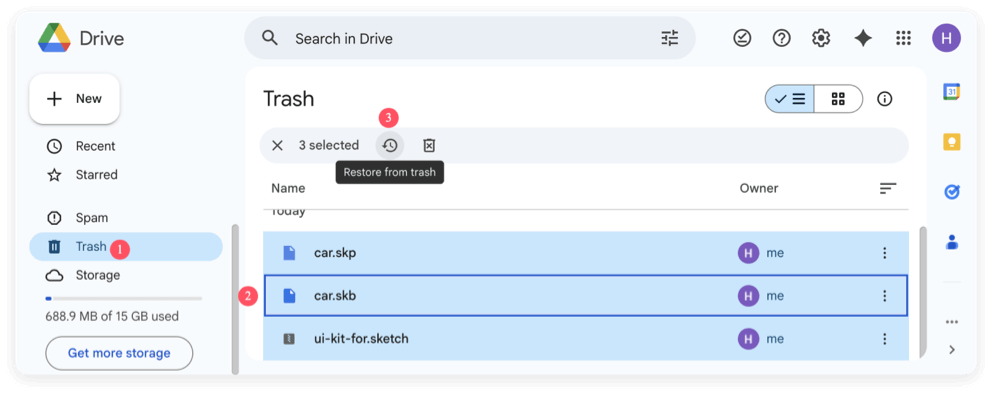
Task: Click the Delete forever icon
Action: click(429, 146)
